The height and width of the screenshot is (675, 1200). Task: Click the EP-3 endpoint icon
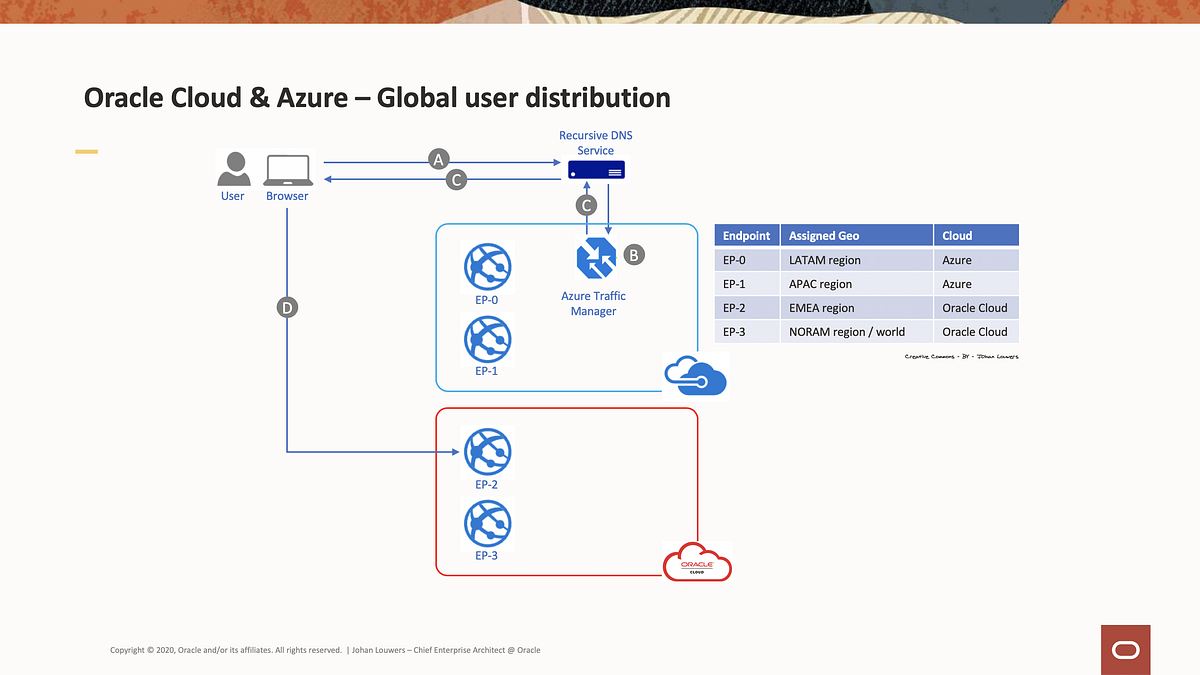487,524
